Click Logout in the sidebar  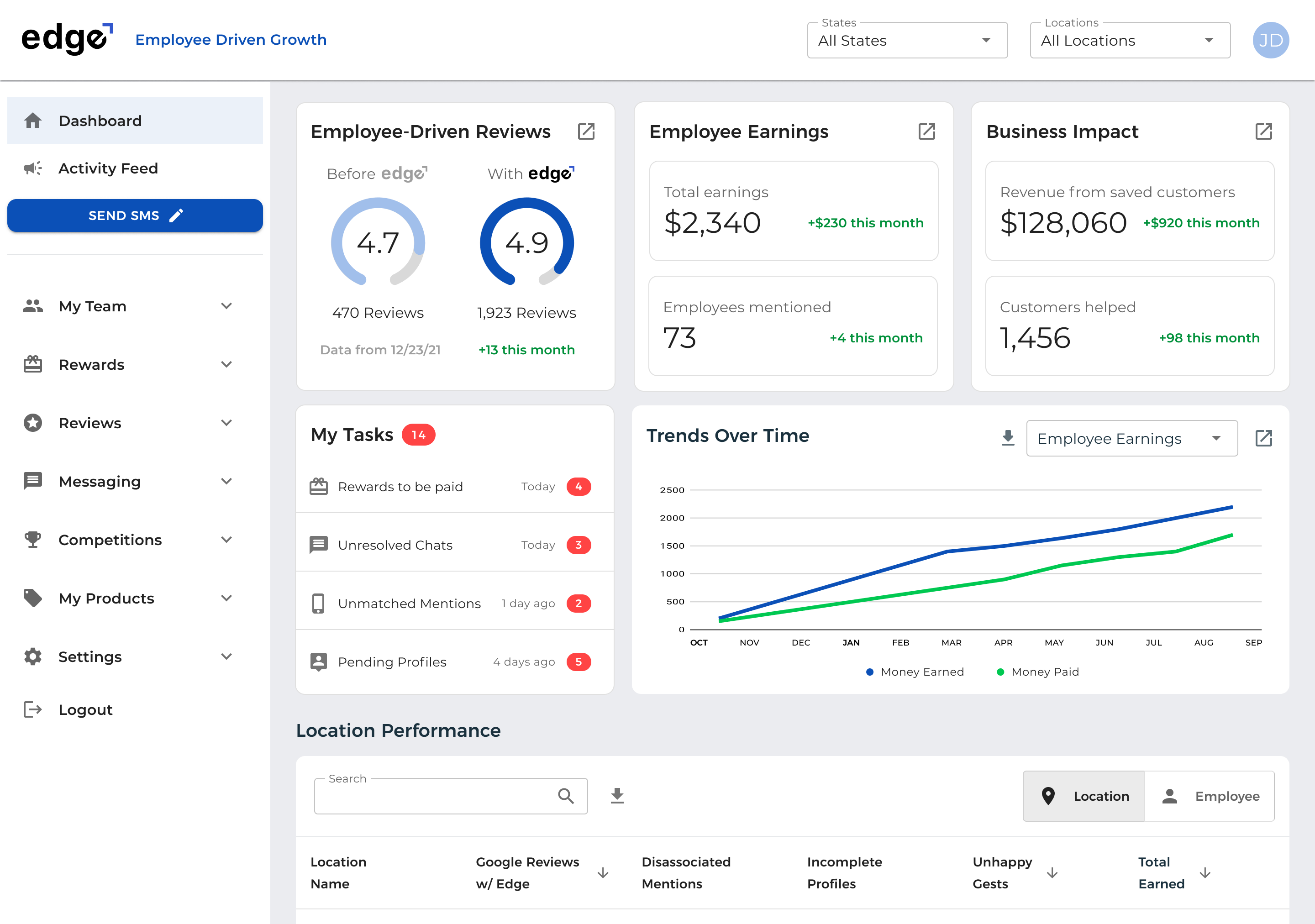pyautogui.click(x=85, y=710)
